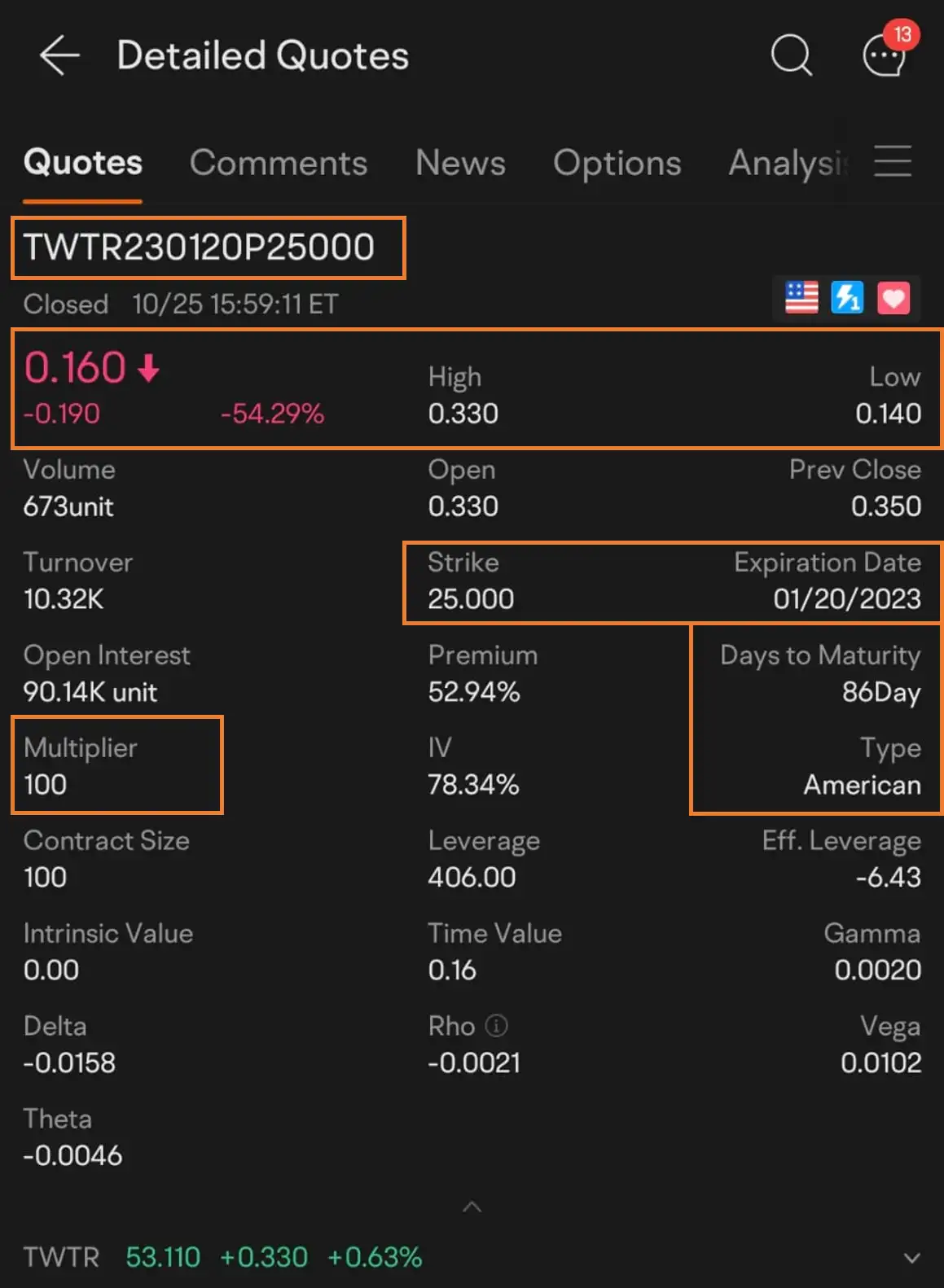Tap the Strike 25.000 field
944x1288 pixels.
[471, 581]
